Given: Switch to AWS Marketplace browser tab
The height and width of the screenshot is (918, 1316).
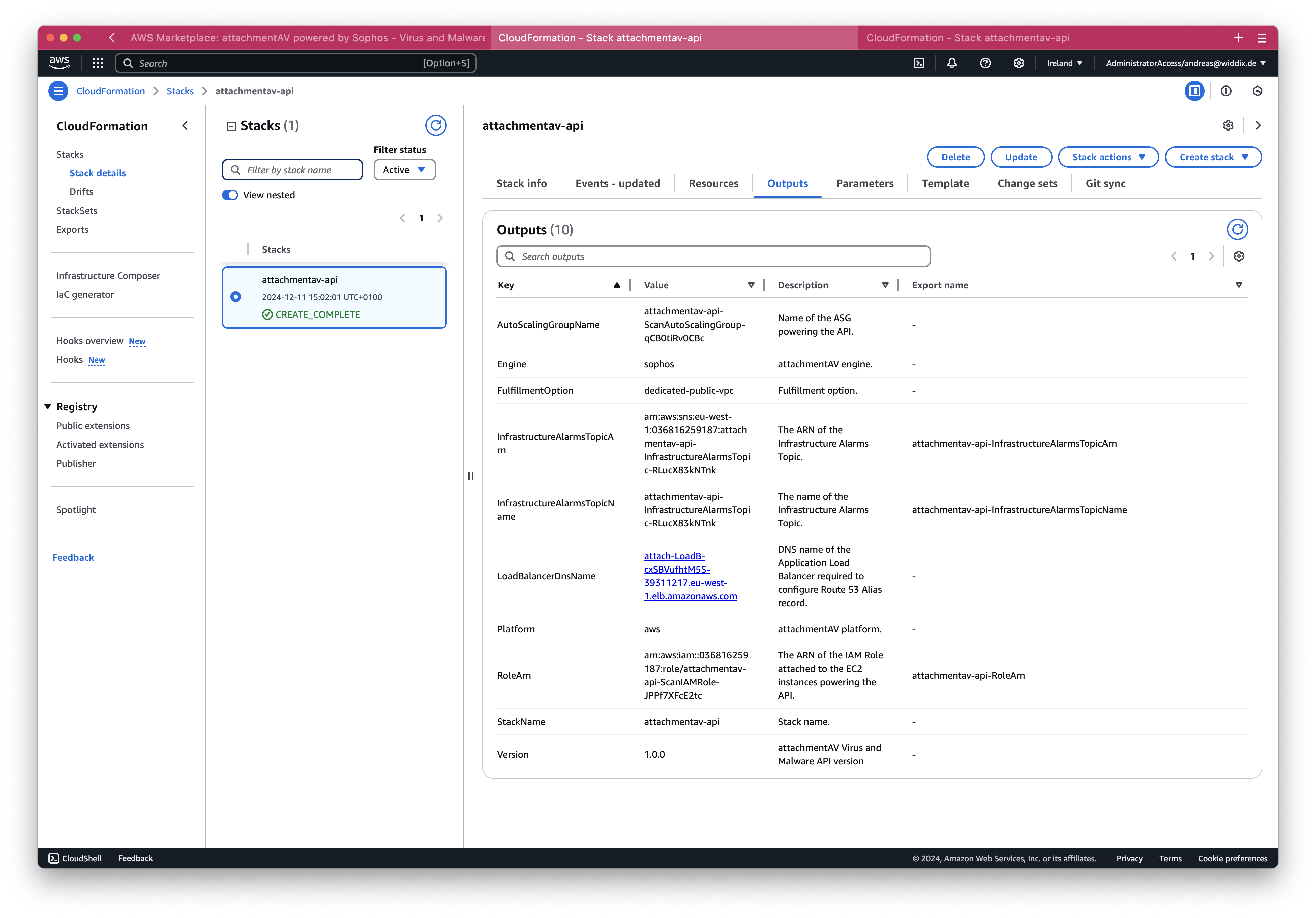Looking at the screenshot, I should 308,37.
